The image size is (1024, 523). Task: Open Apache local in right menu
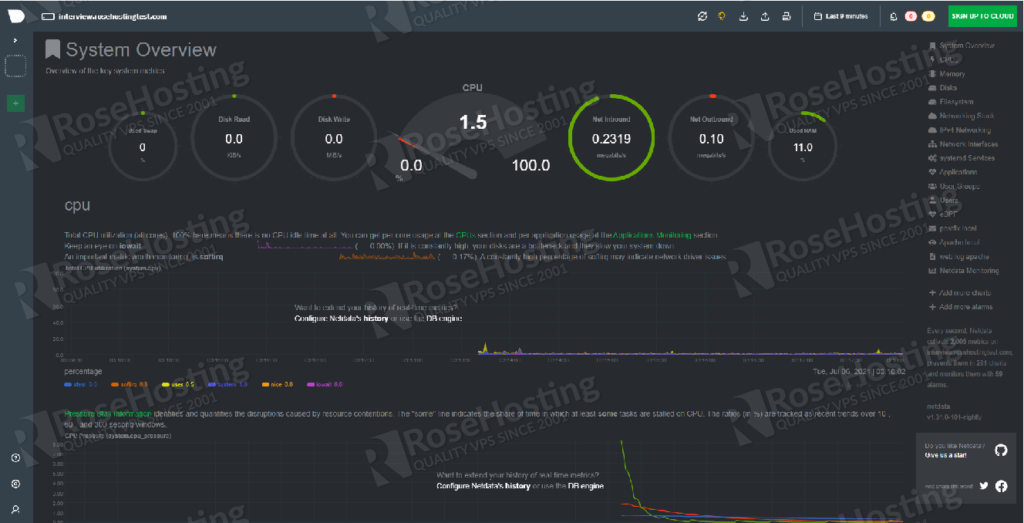coord(955,242)
